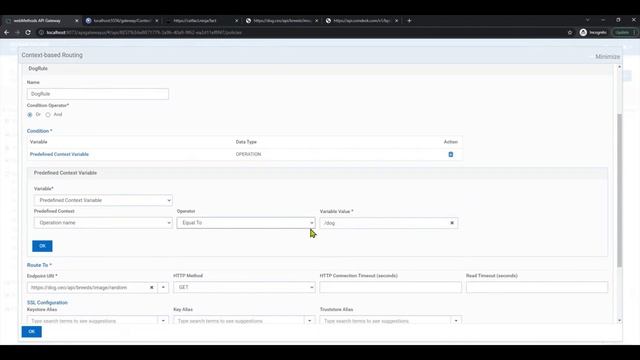Viewport: 640px width, 360px height.
Task: Expand the Endpoint URI suggestions arrow
Action: (x=163, y=287)
